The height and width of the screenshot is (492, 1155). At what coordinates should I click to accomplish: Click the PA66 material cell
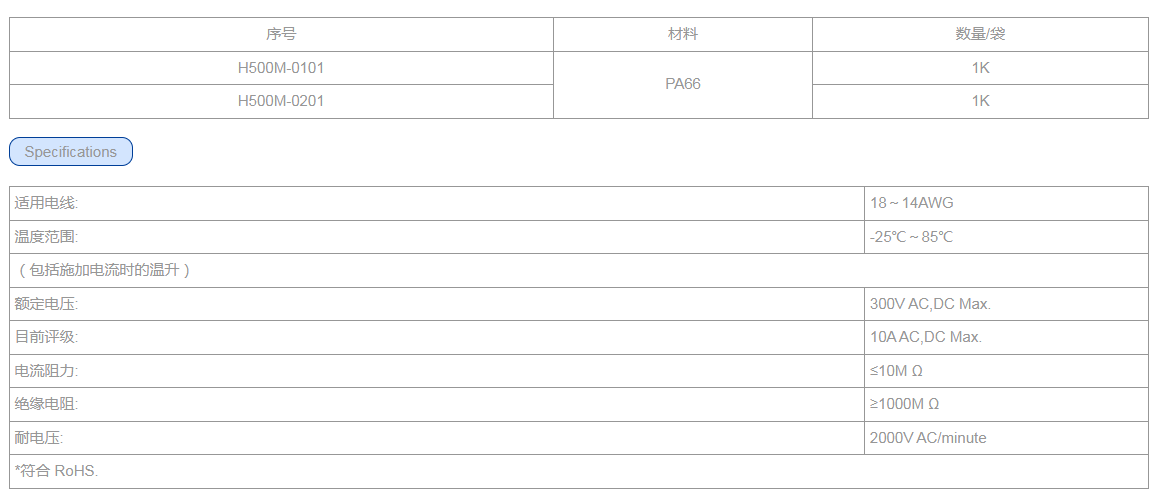683,84
